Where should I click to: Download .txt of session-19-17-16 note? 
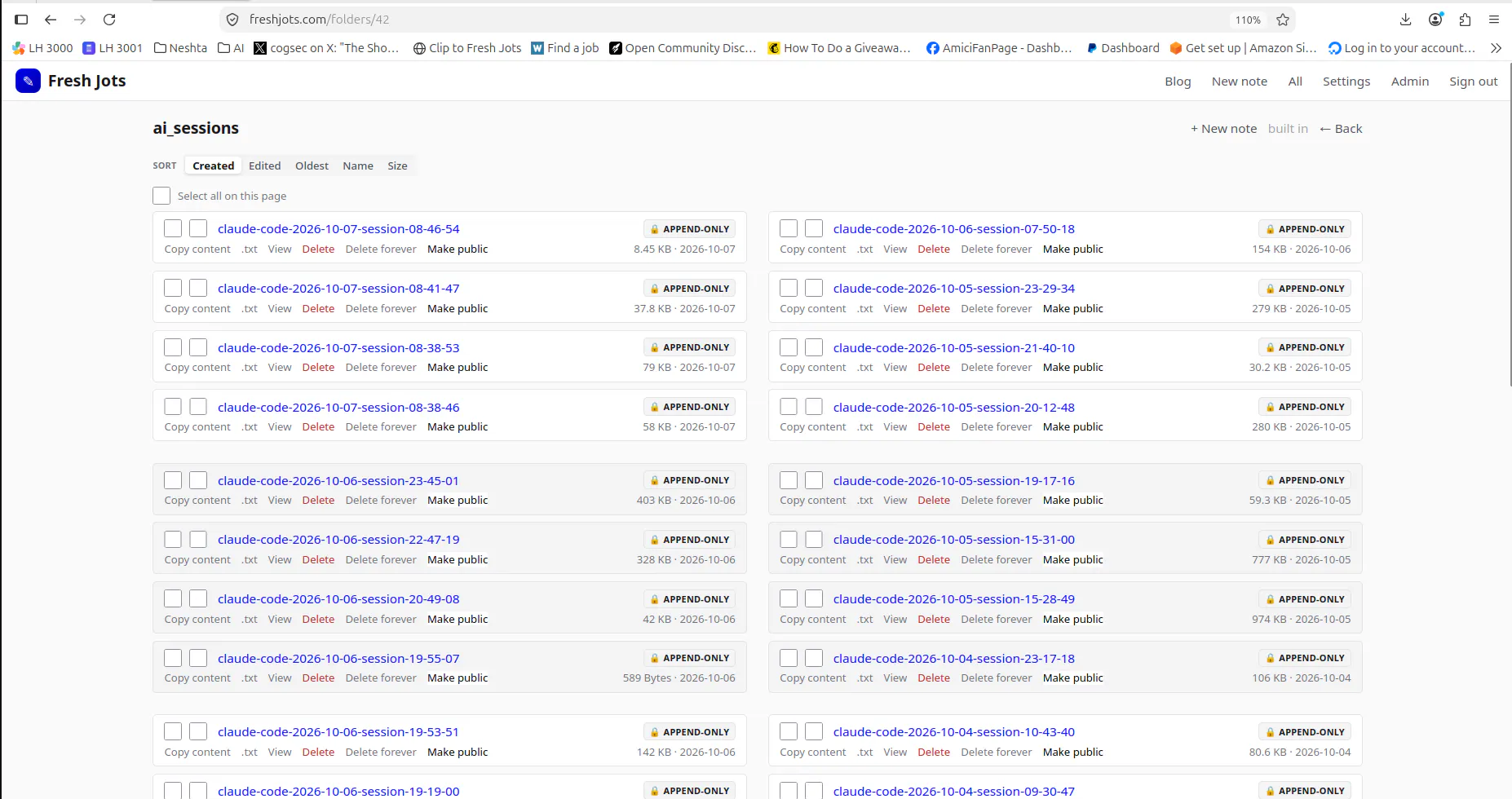(865, 501)
